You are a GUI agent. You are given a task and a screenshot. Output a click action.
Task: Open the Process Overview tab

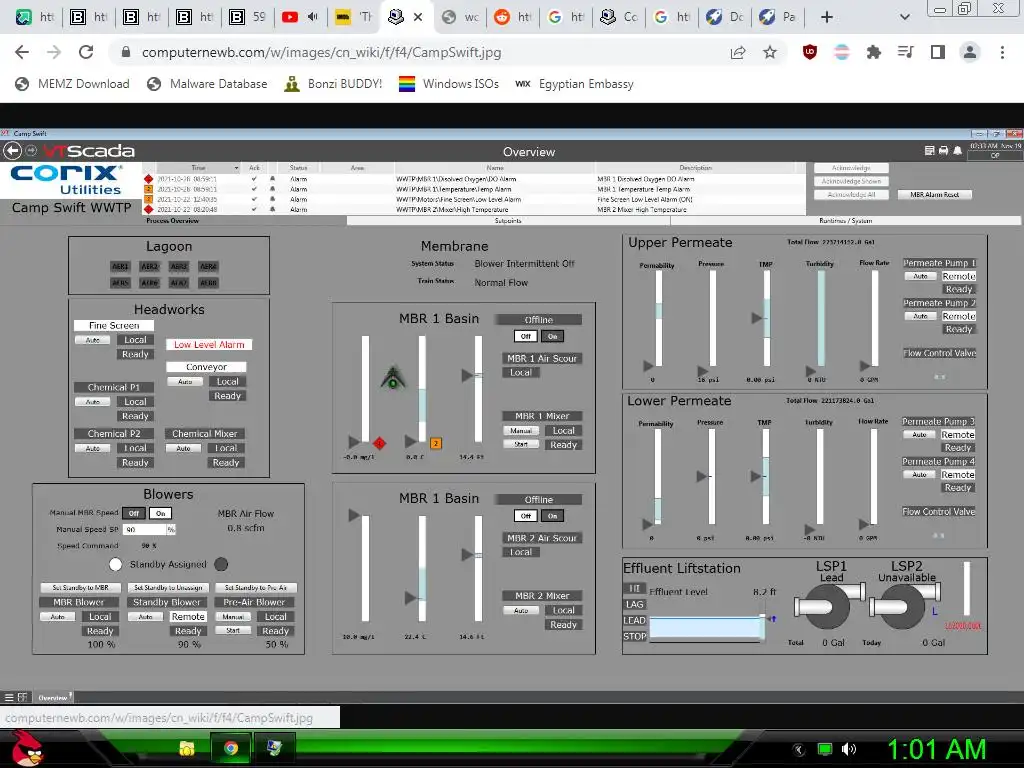[x=173, y=221]
